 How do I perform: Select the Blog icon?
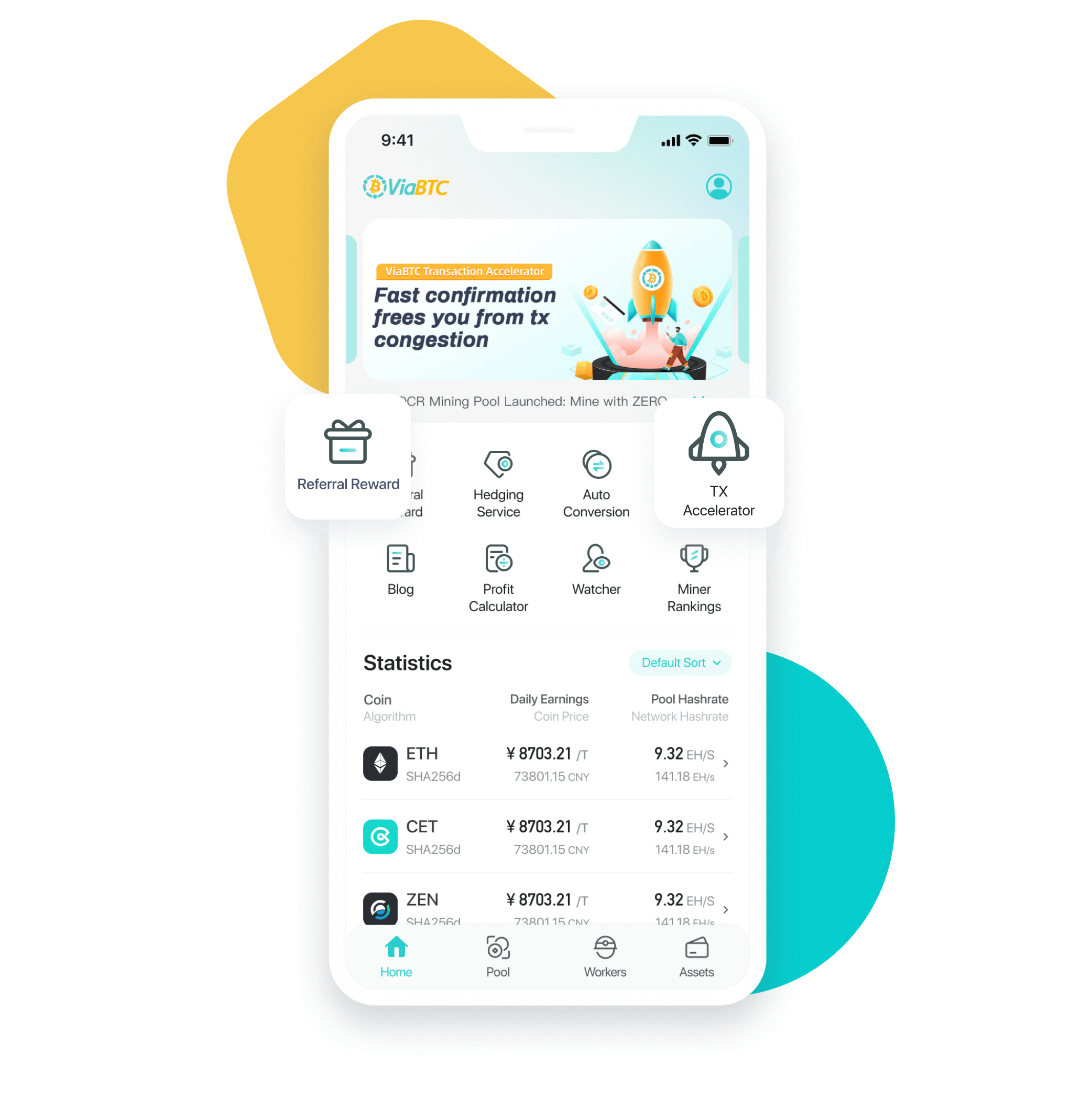click(x=400, y=558)
